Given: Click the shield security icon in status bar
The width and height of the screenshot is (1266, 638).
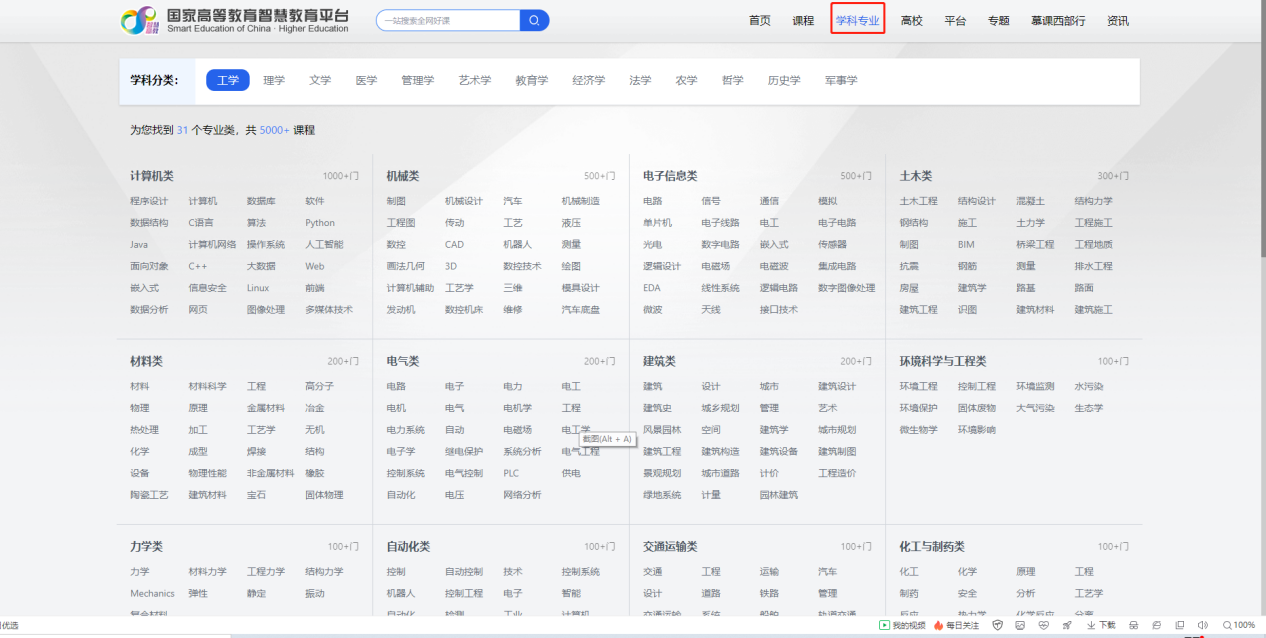Looking at the screenshot, I should pos(997,625).
